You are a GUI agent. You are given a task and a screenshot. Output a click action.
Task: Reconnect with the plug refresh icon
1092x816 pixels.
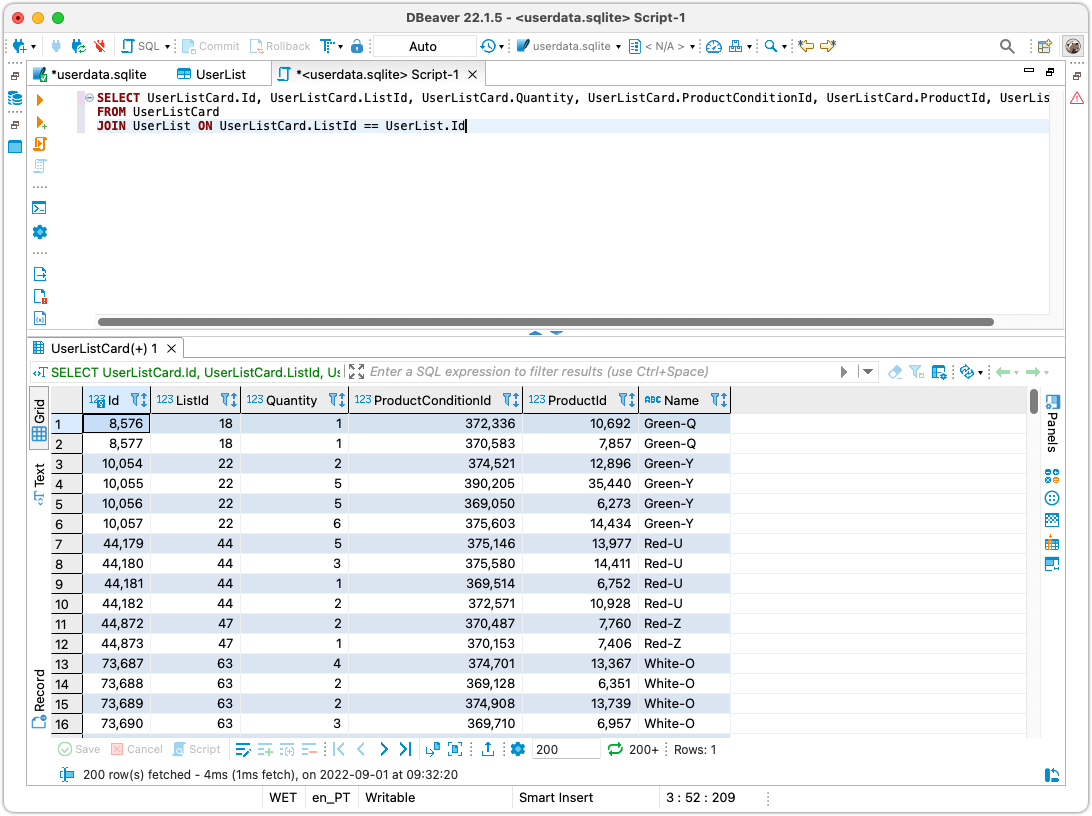click(x=79, y=47)
